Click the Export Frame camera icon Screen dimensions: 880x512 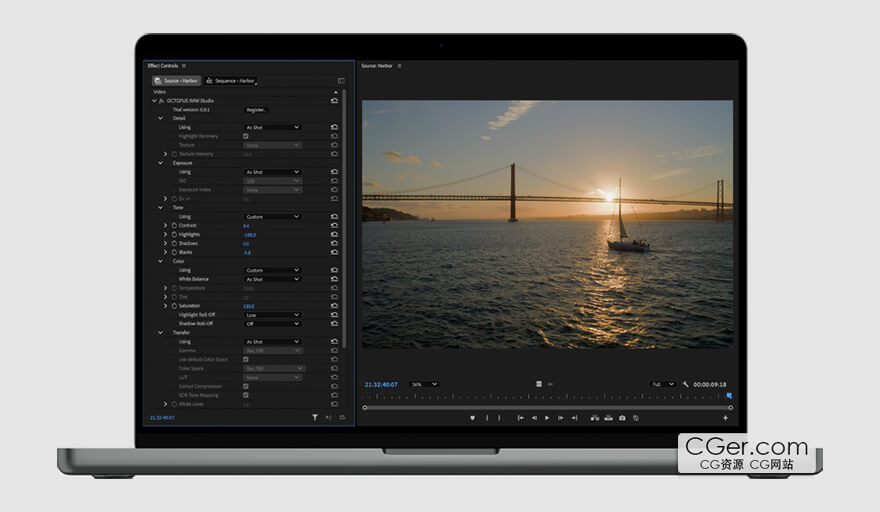622,418
